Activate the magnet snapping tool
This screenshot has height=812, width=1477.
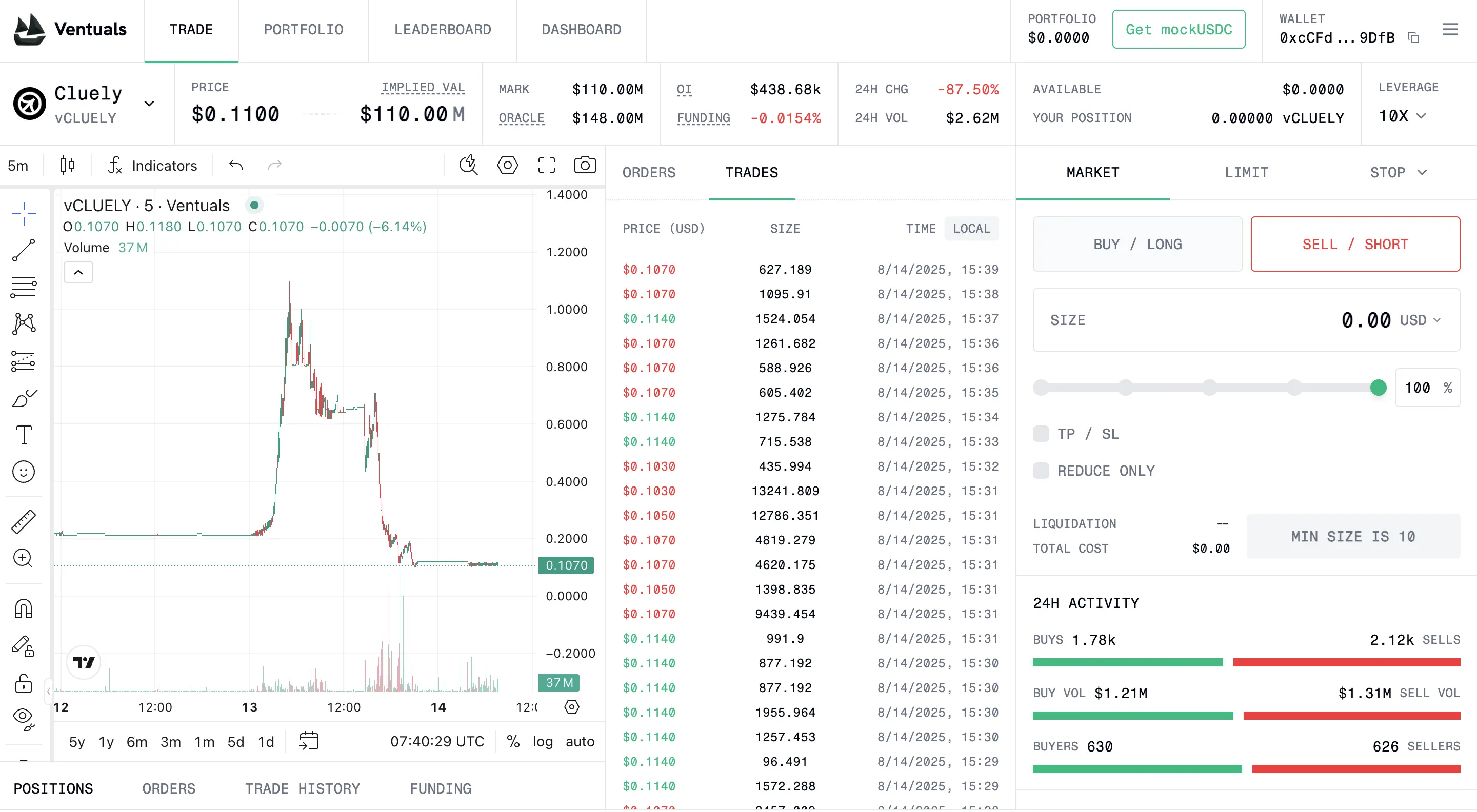click(x=24, y=609)
